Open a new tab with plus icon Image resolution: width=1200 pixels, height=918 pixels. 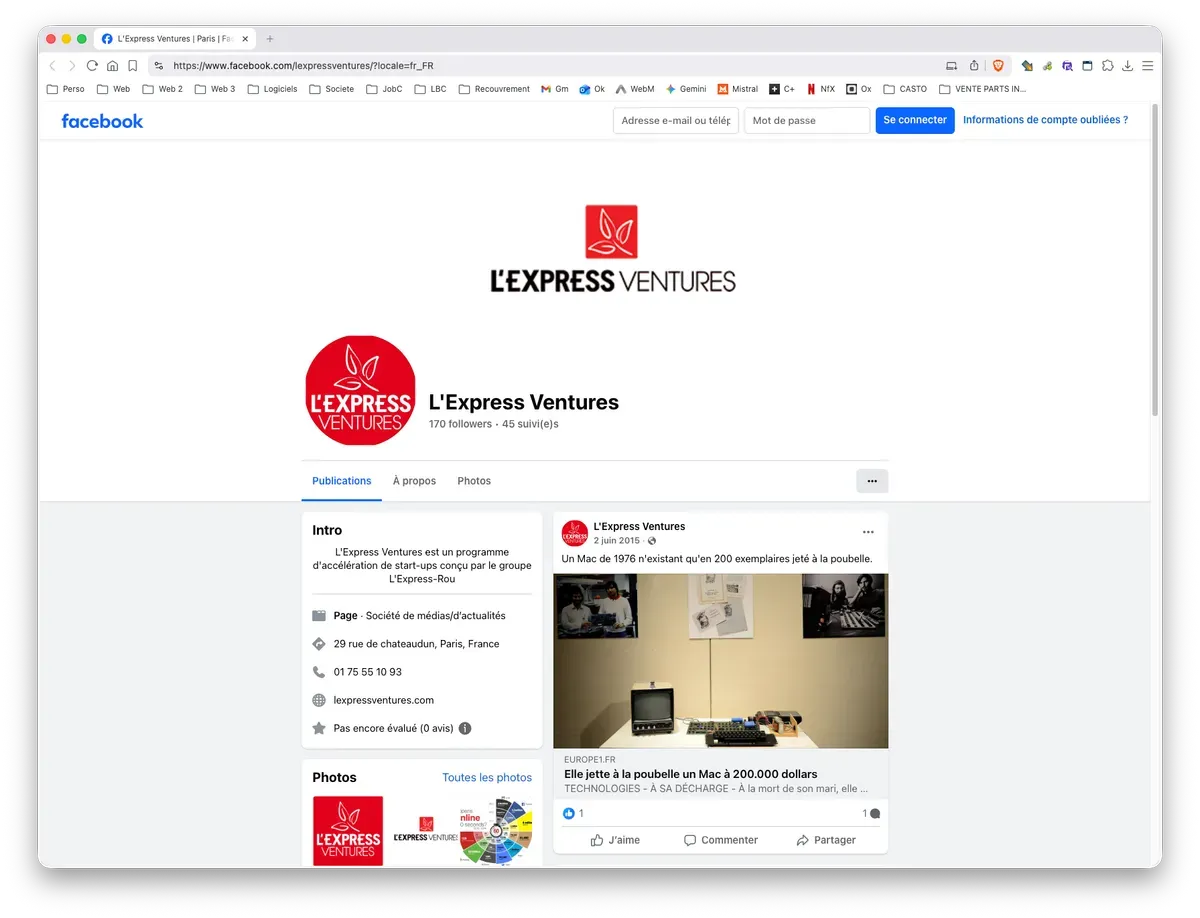pyautogui.click(x=269, y=39)
